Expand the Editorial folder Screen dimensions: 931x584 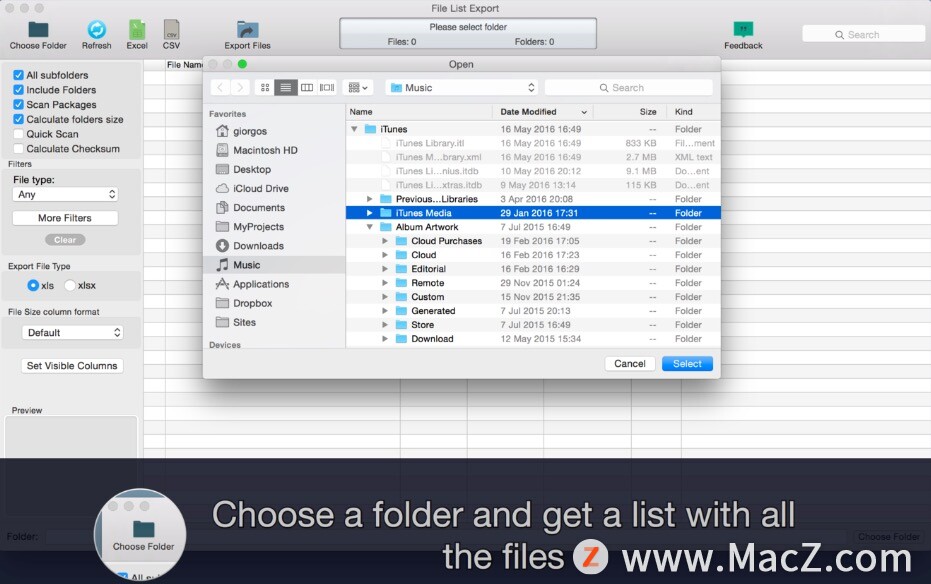click(385, 269)
